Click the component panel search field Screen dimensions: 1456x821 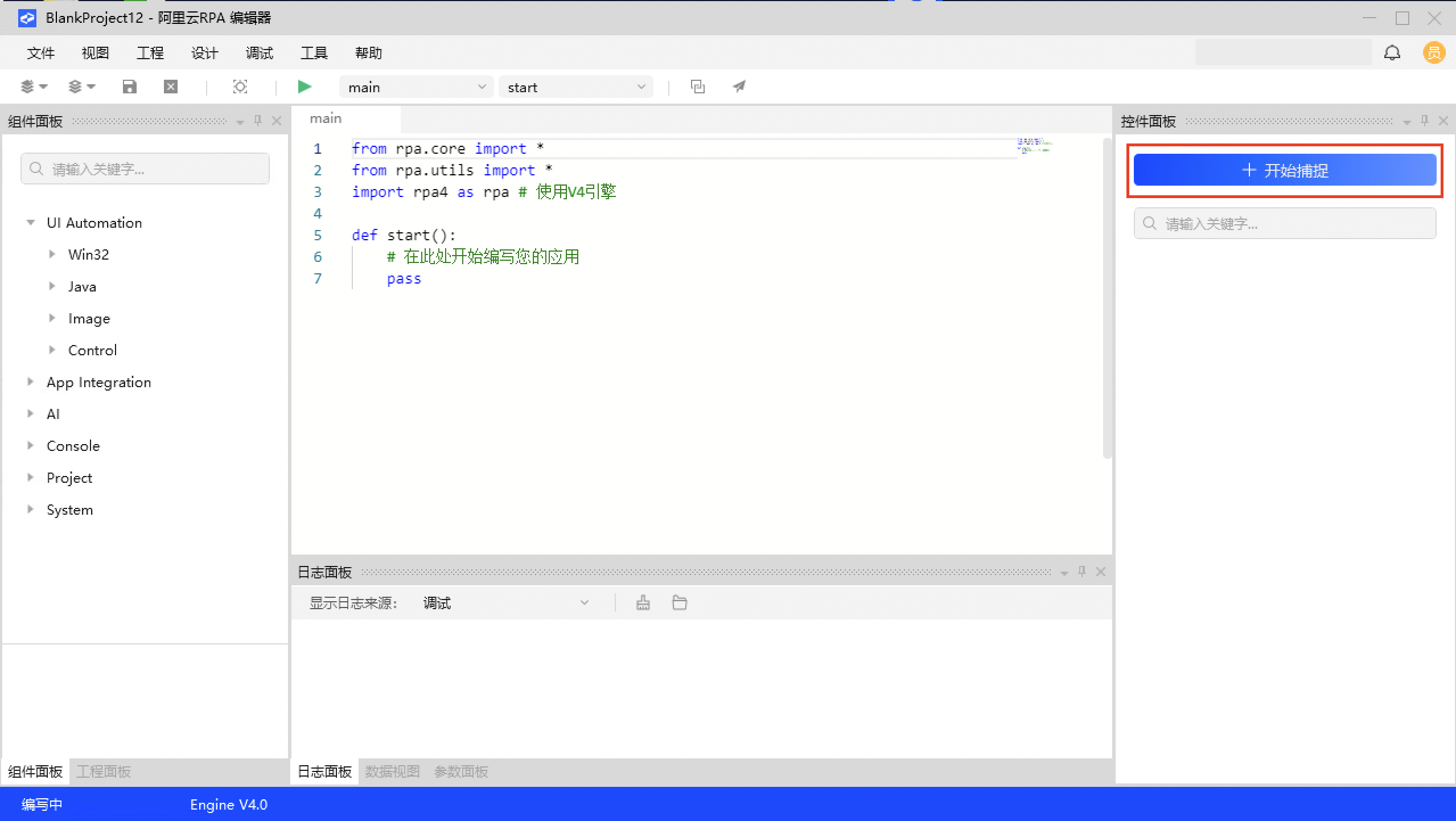click(145, 169)
